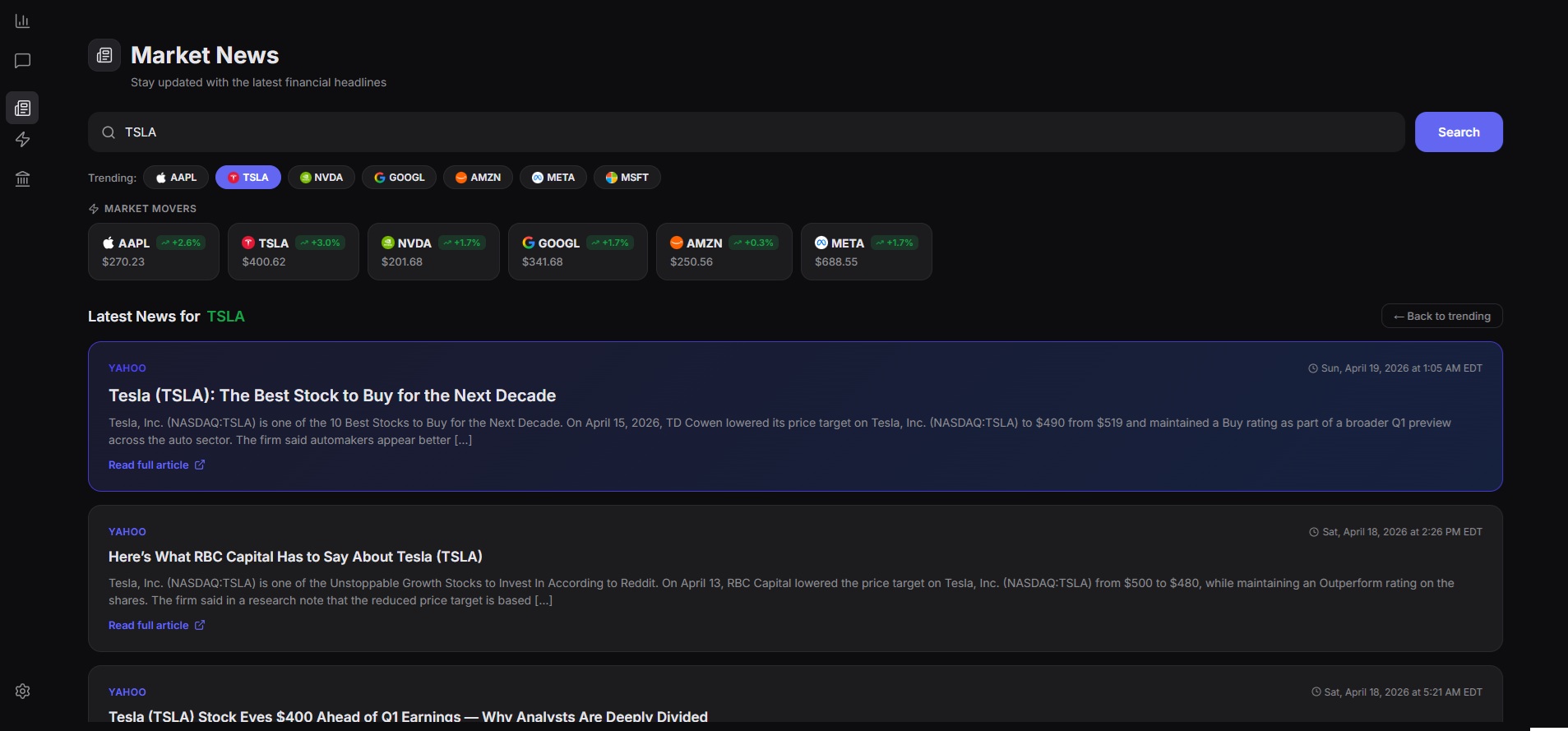This screenshot has height=731, width=1568.
Task: Click the Market News header newspaper icon
Action: click(x=104, y=55)
